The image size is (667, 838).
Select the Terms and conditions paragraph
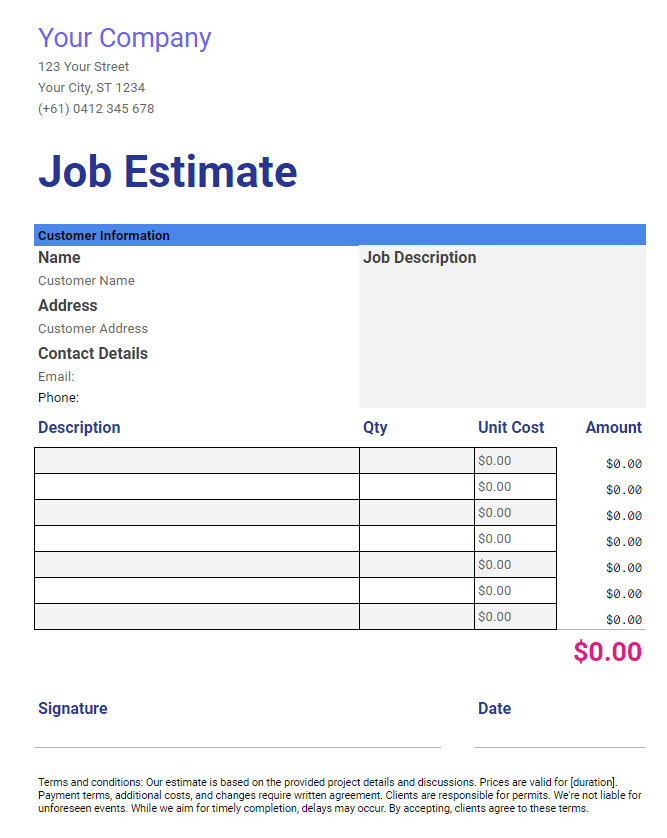click(339, 795)
